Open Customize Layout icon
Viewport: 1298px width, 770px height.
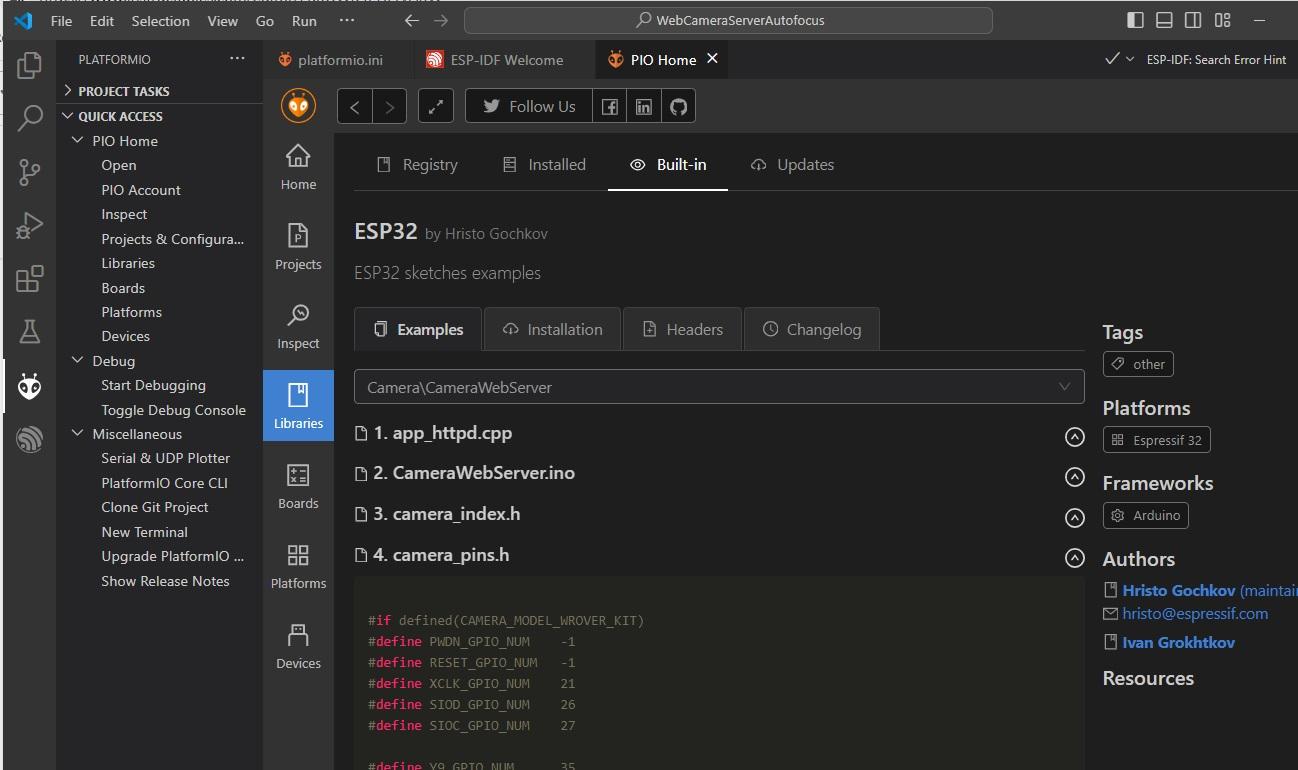(1222, 20)
